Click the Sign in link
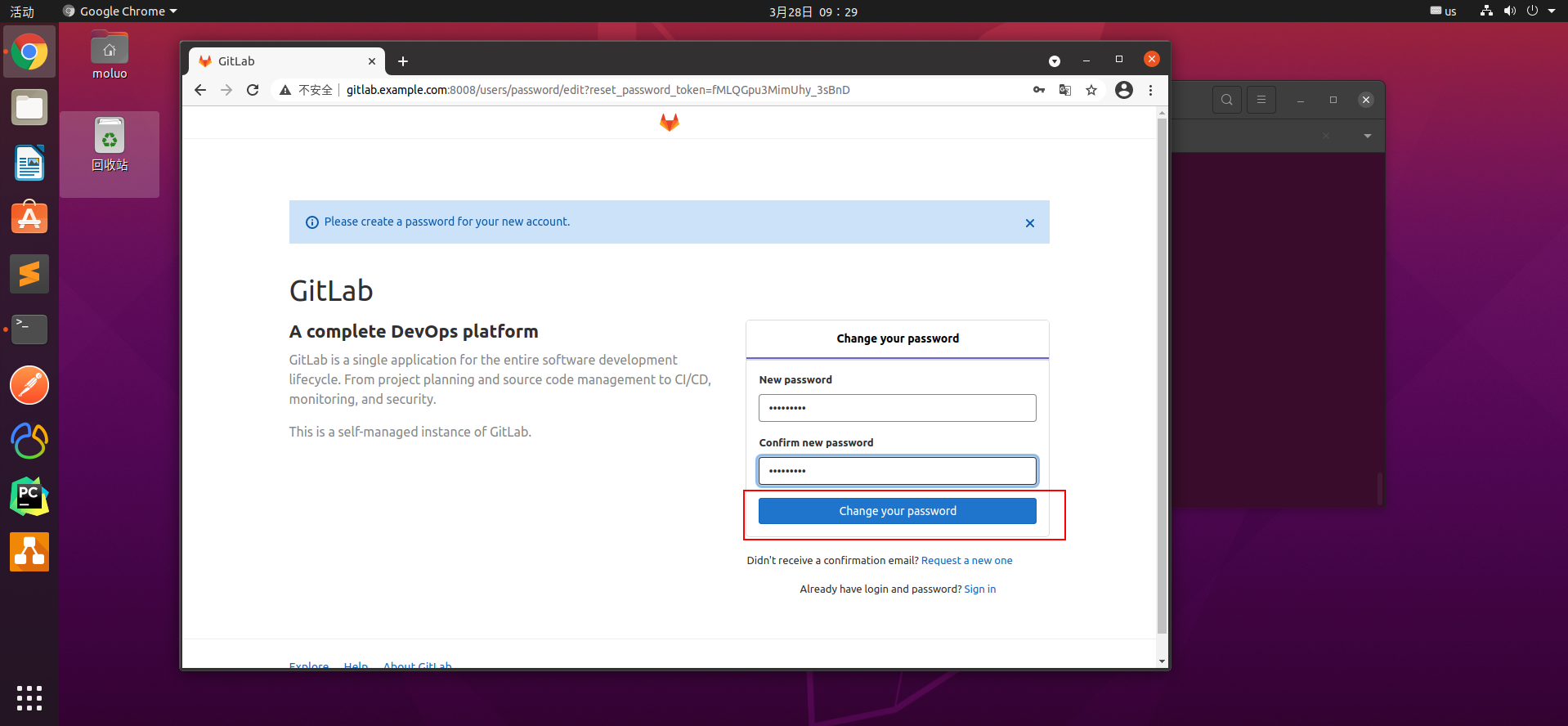Screen dimensions: 1568x726 tap(980, 589)
